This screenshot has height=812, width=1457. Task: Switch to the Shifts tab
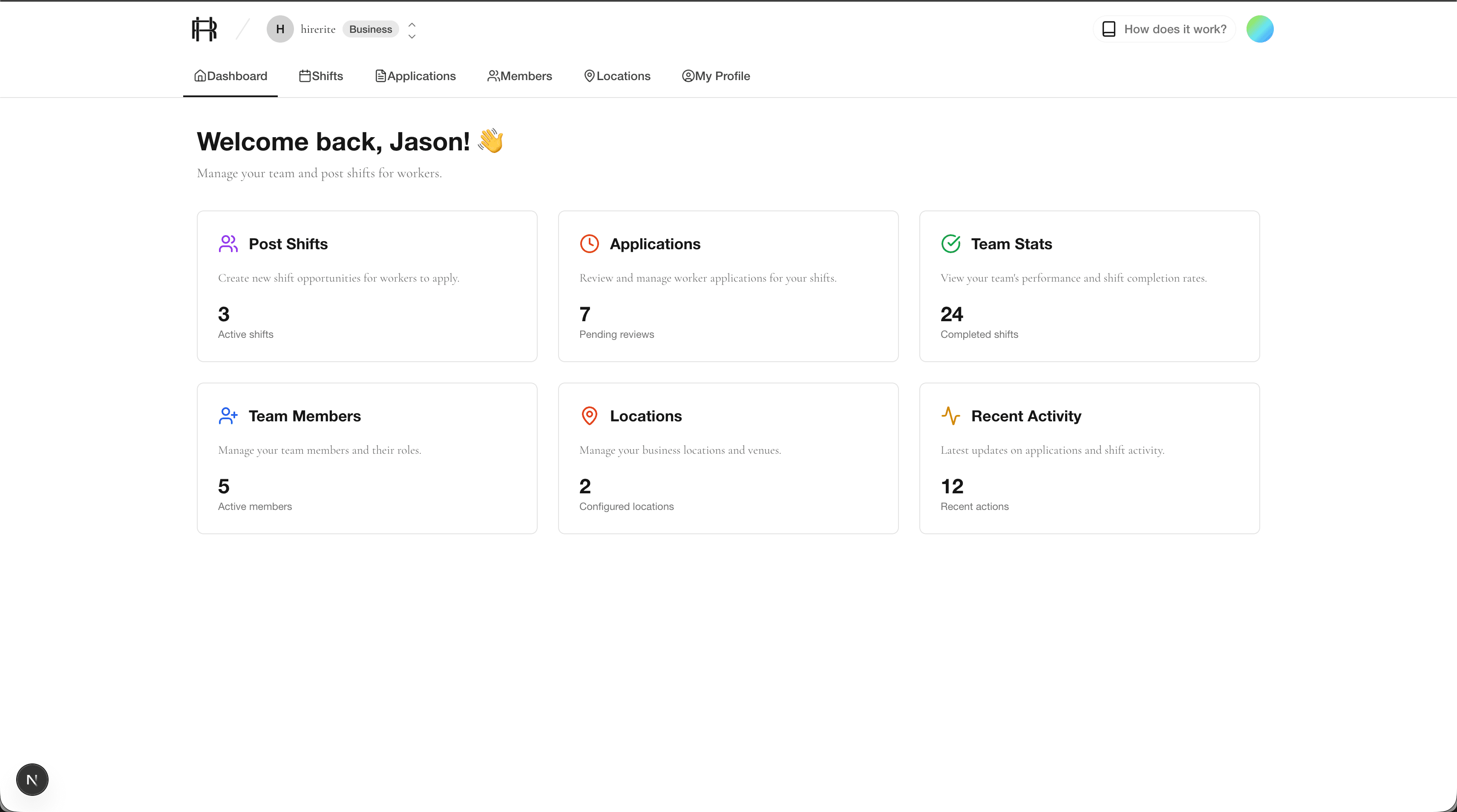(x=321, y=76)
